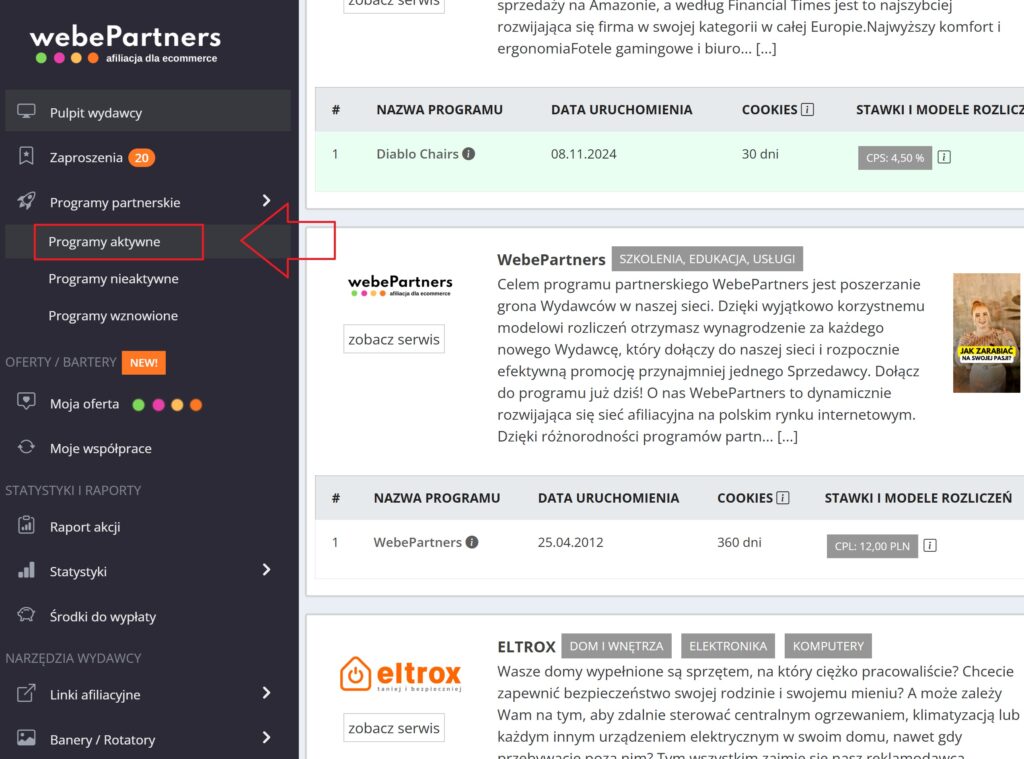Viewport: 1024px width, 759px height.
Task: Click the CPS: 4,50 % rate badge
Action: pos(895,157)
